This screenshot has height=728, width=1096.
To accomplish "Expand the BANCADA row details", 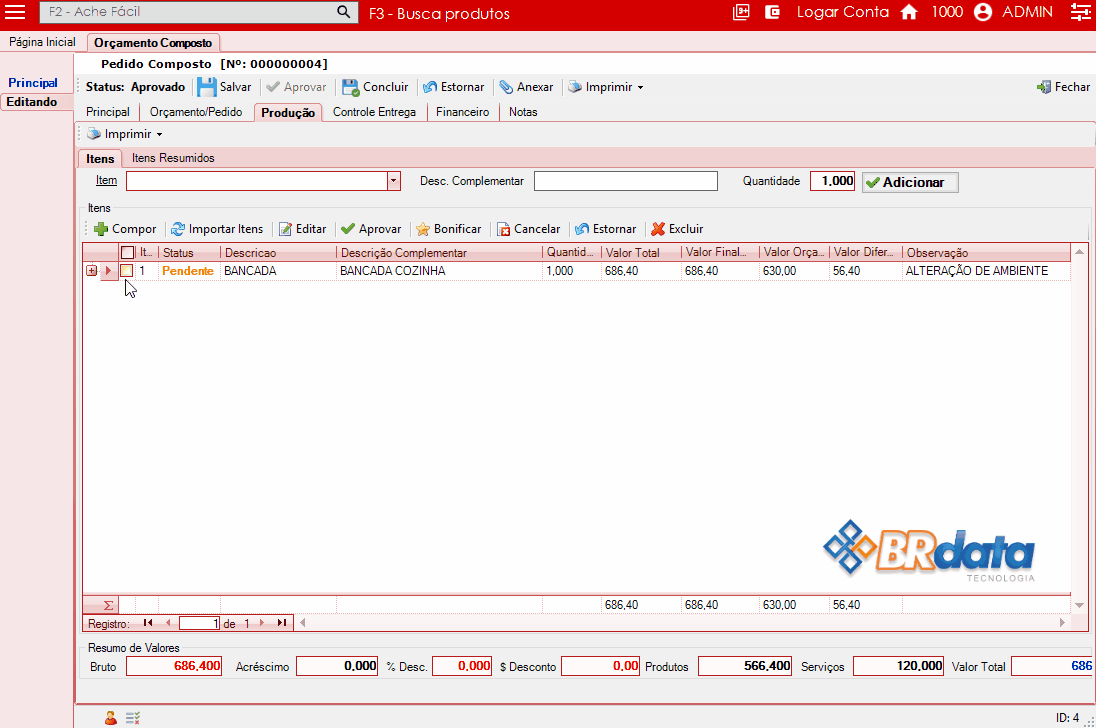I will pyautogui.click(x=92, y=271).
